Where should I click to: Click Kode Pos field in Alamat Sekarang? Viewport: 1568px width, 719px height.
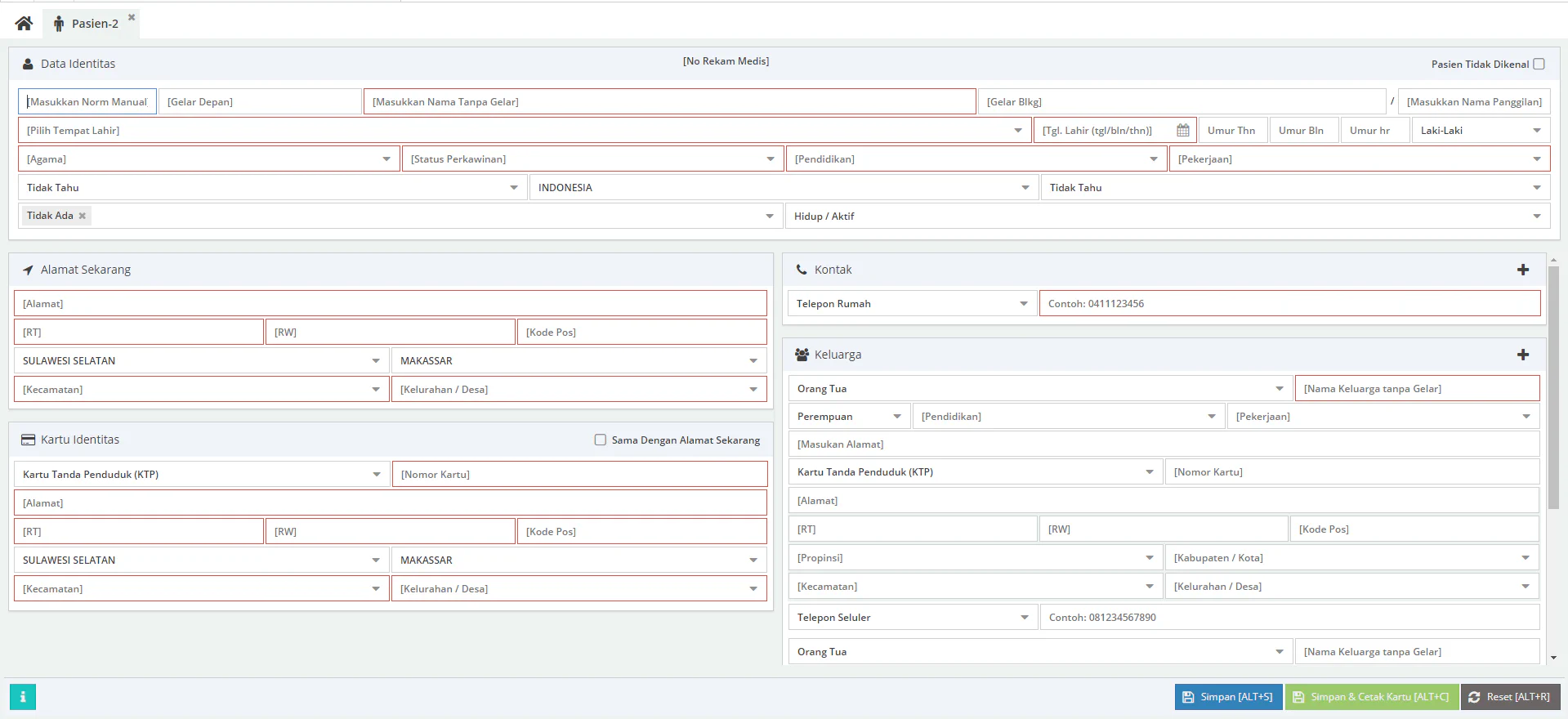coord(642,333)
